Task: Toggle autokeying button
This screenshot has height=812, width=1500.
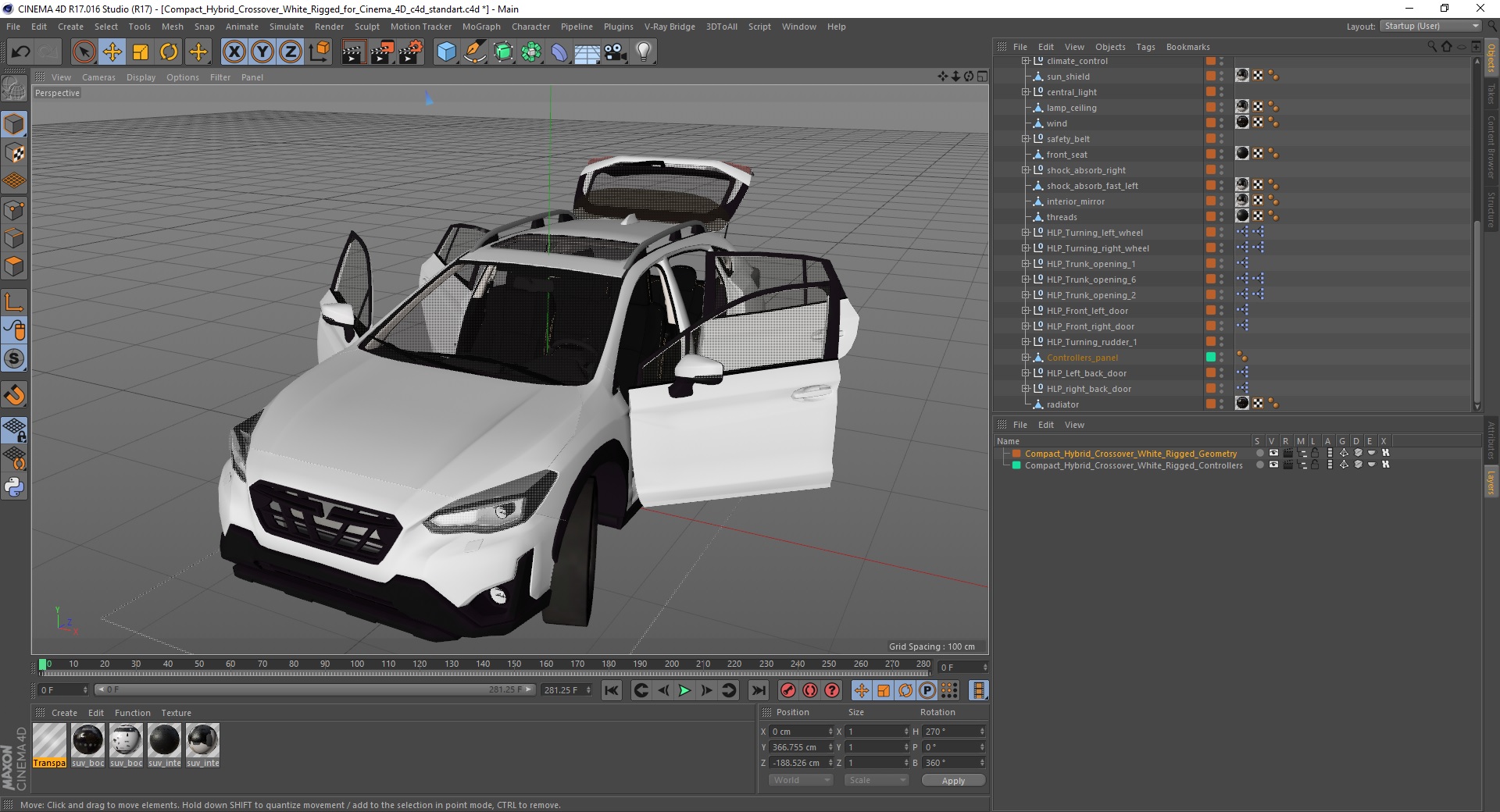Action: tap(810, 690)
